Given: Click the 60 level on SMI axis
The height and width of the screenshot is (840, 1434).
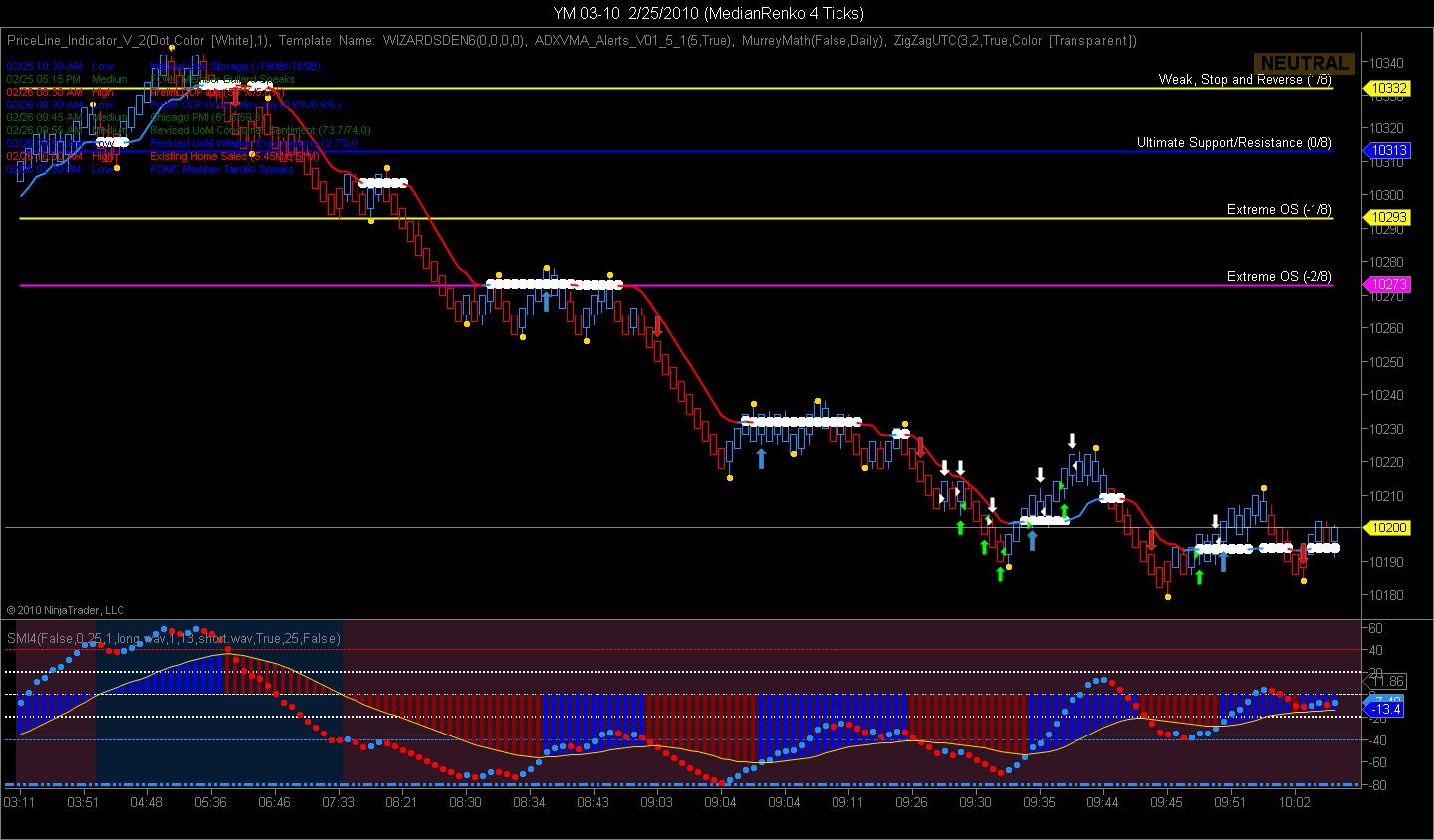Looking at the screenshot, I should pyautogui.click(x=1375, y=628).
